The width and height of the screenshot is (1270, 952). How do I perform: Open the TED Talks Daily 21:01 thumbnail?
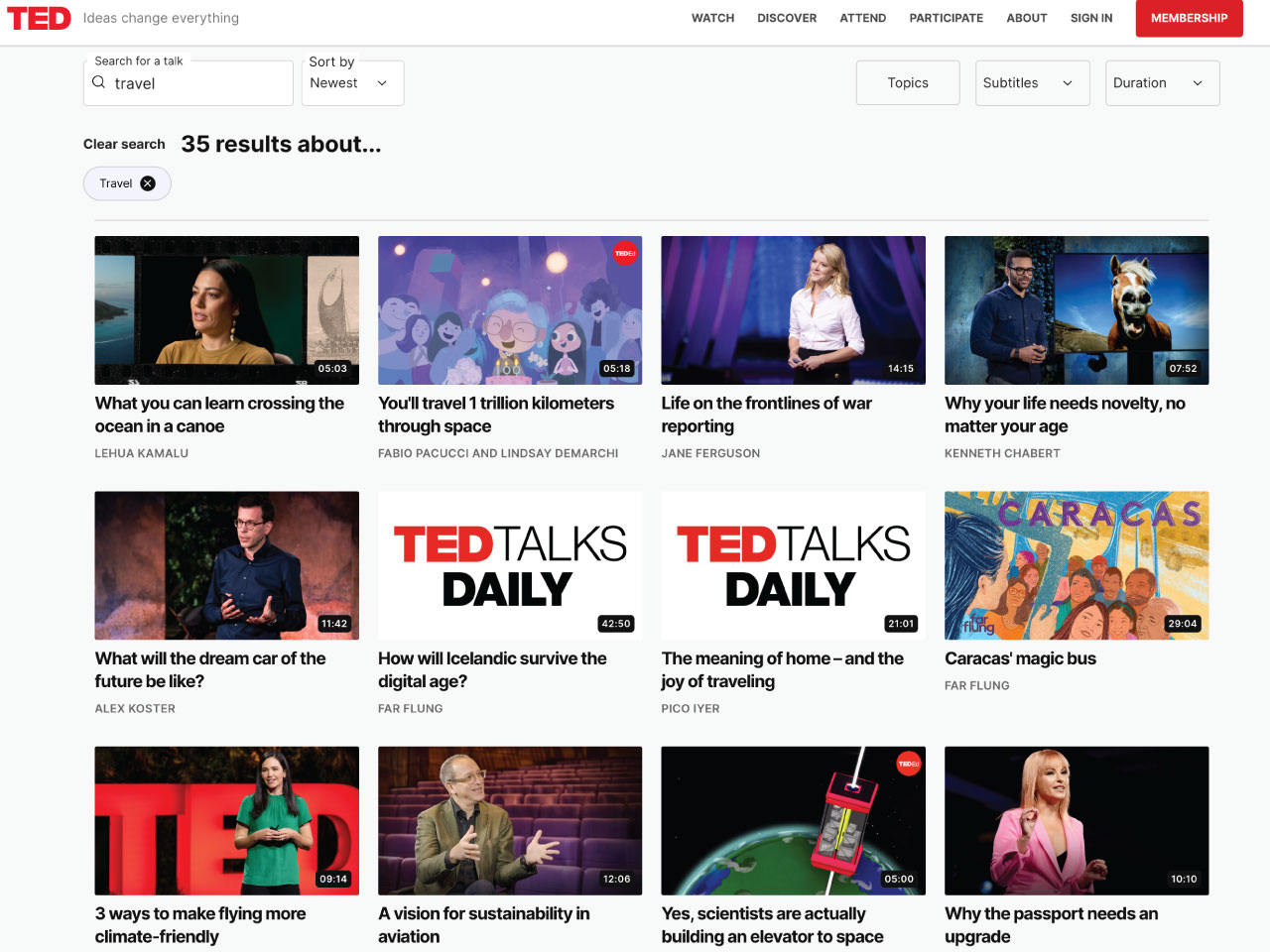(x=794, y=565)
